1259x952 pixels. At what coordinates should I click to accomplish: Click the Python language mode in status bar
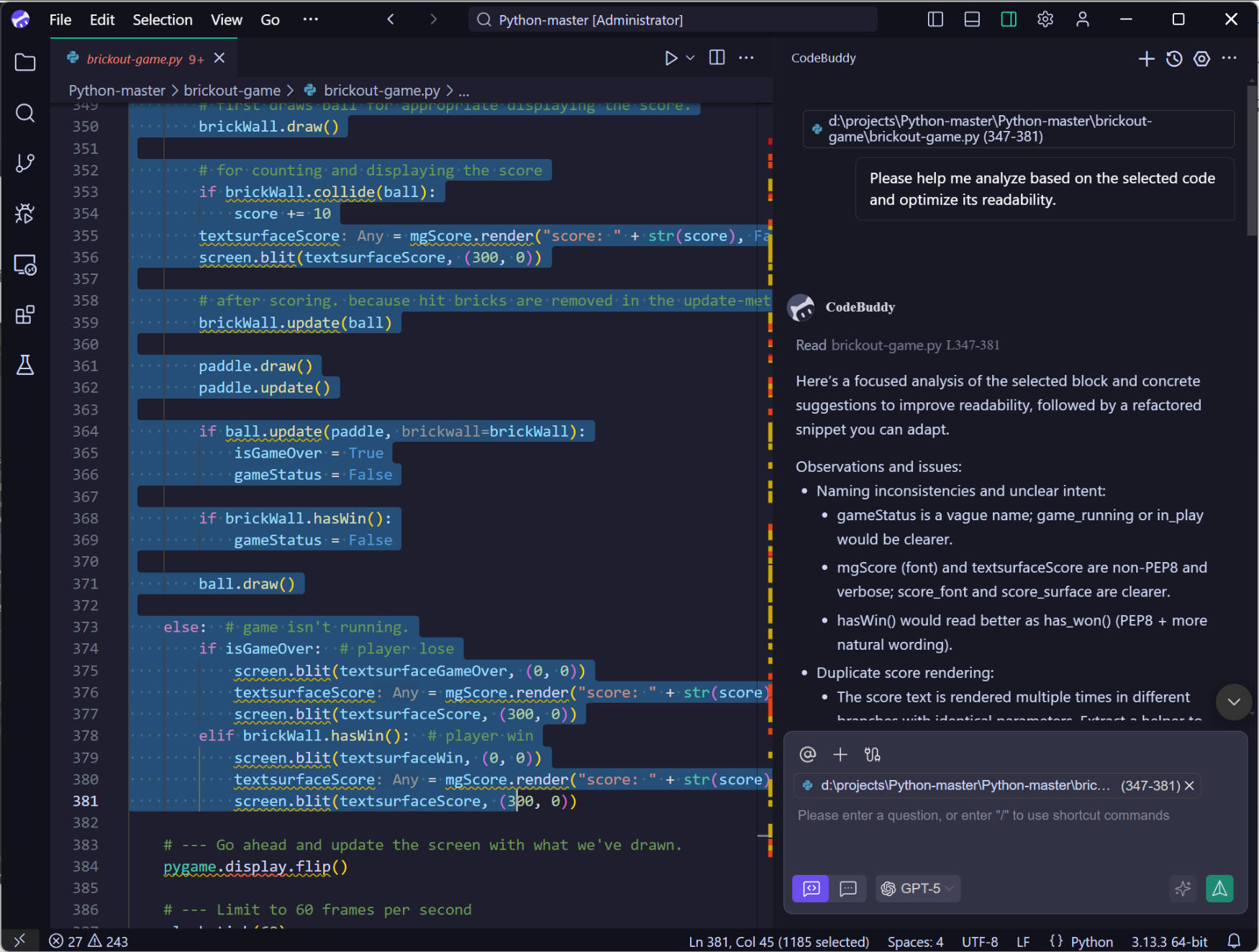pyautogui.click(x=1091, y=941)
